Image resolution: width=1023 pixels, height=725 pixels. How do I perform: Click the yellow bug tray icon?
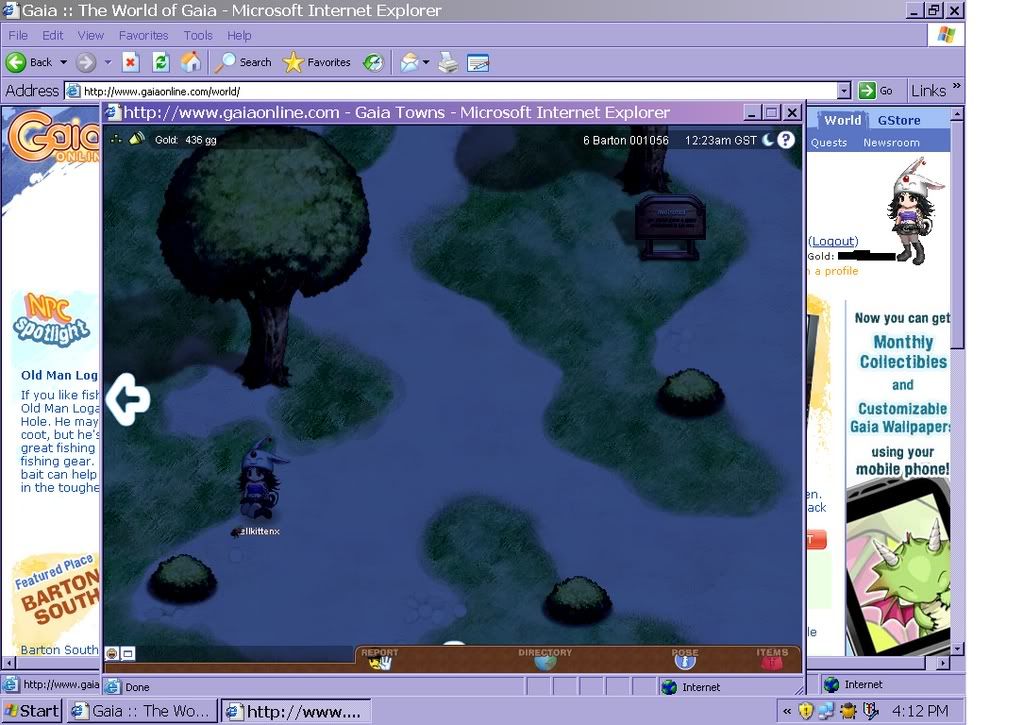click(848, 711)
